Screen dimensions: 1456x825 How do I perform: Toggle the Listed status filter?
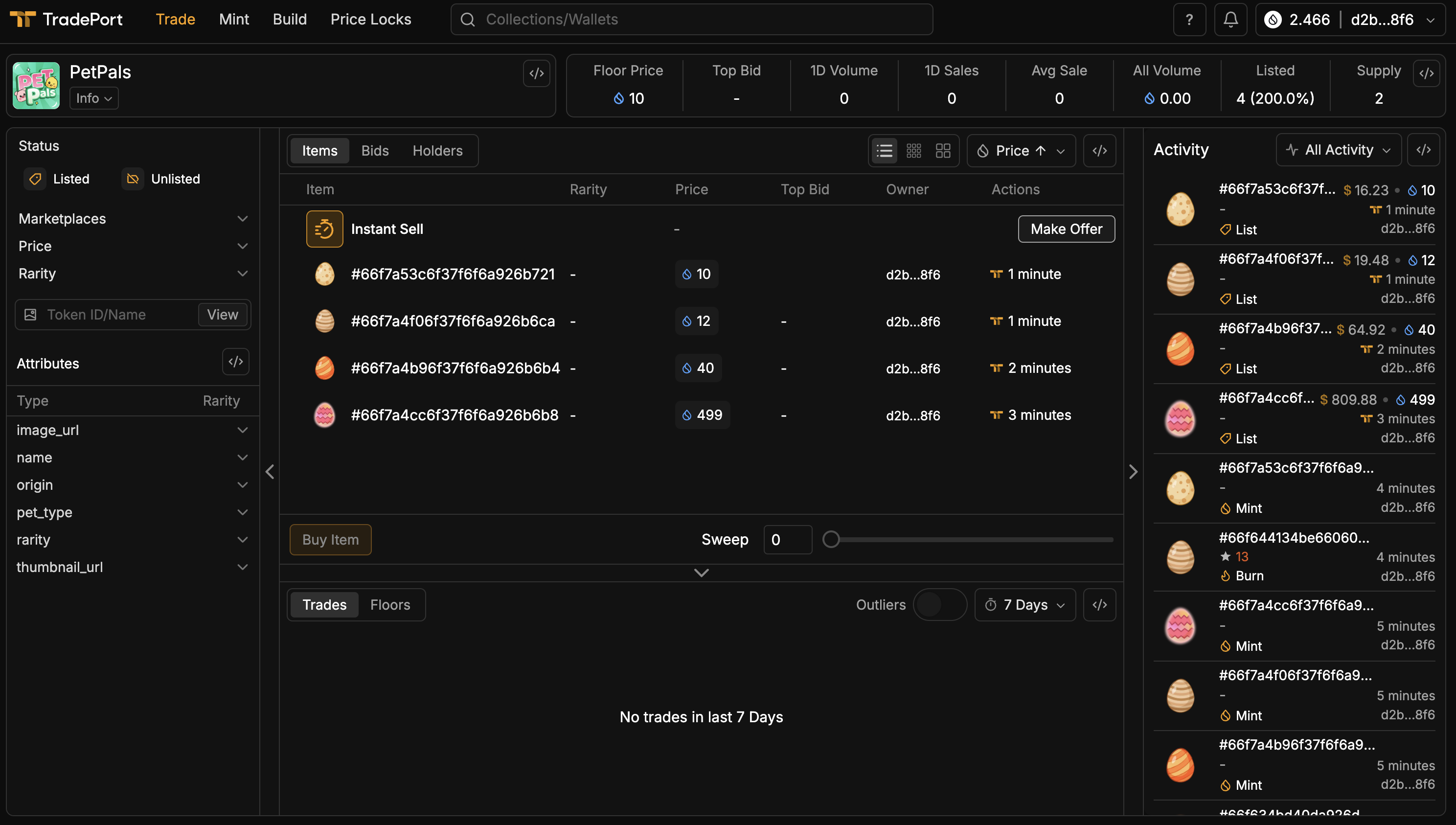tap(57, 179)
